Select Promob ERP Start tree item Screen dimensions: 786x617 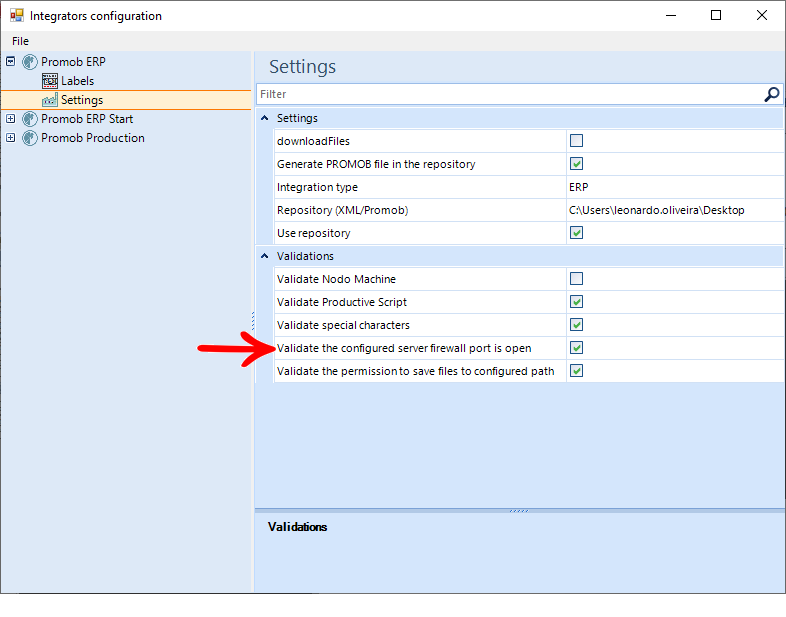point(87,119)
